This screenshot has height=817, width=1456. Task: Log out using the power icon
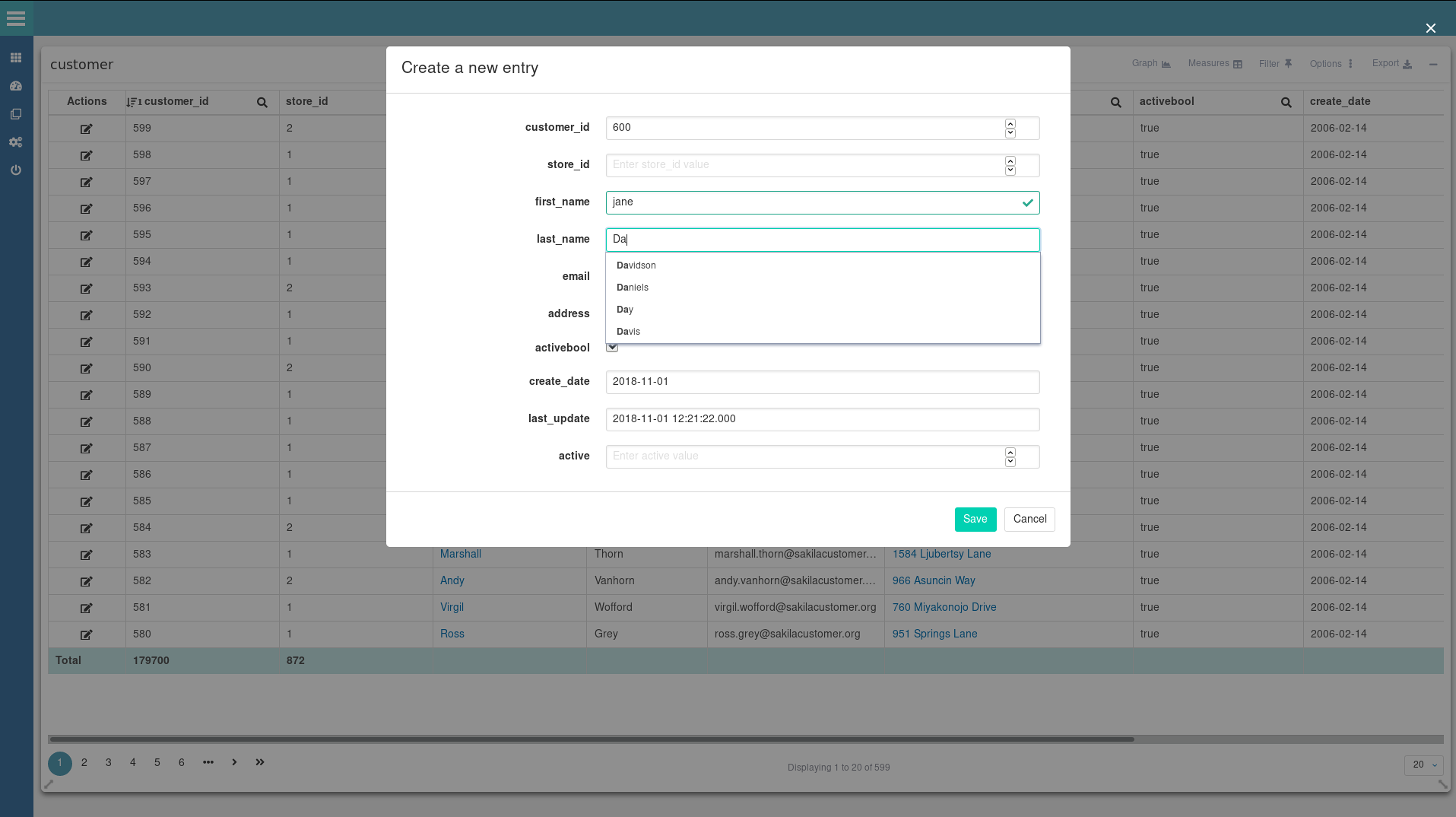coord(16,170)
